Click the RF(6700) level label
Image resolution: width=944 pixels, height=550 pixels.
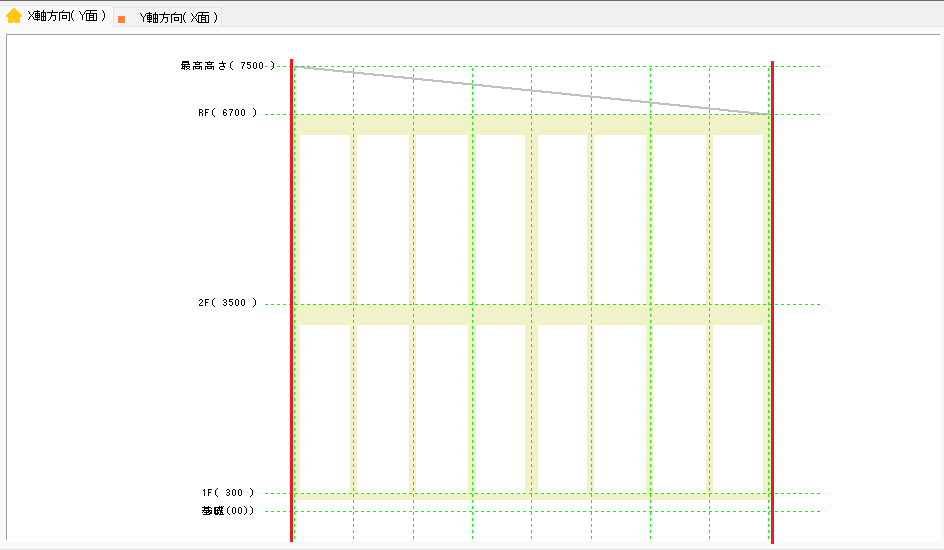click(227, 113)
